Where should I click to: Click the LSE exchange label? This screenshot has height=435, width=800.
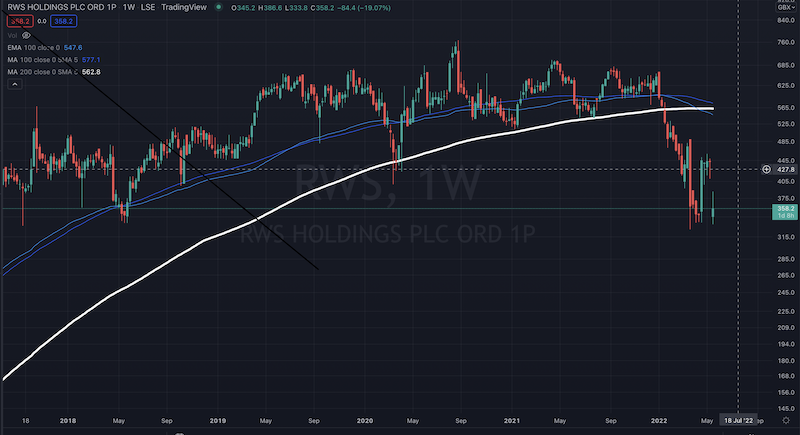click(148, 7)
